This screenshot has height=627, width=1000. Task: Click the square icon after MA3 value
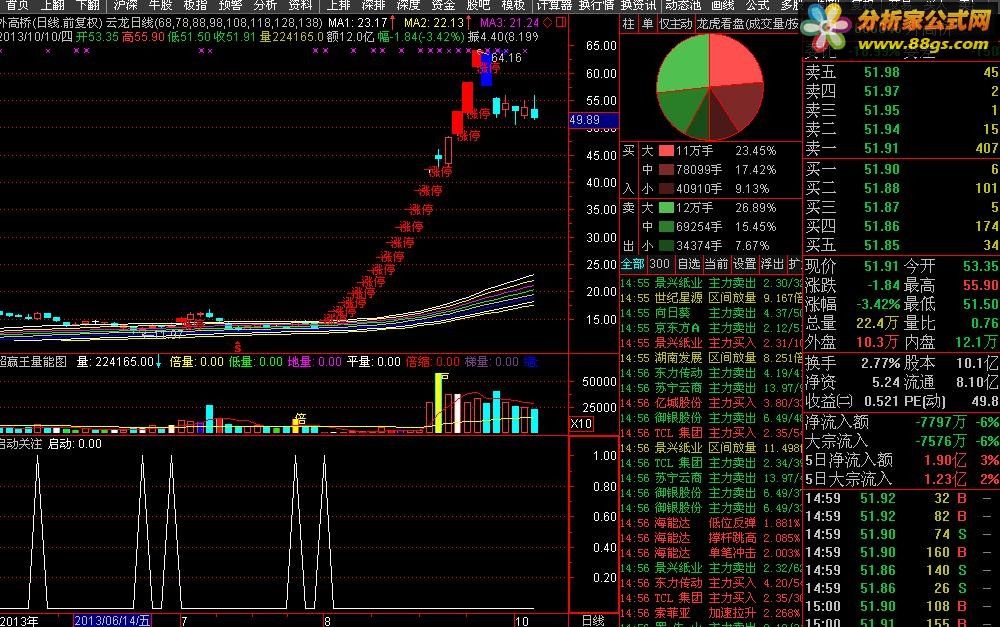click(x=560, y=22)
